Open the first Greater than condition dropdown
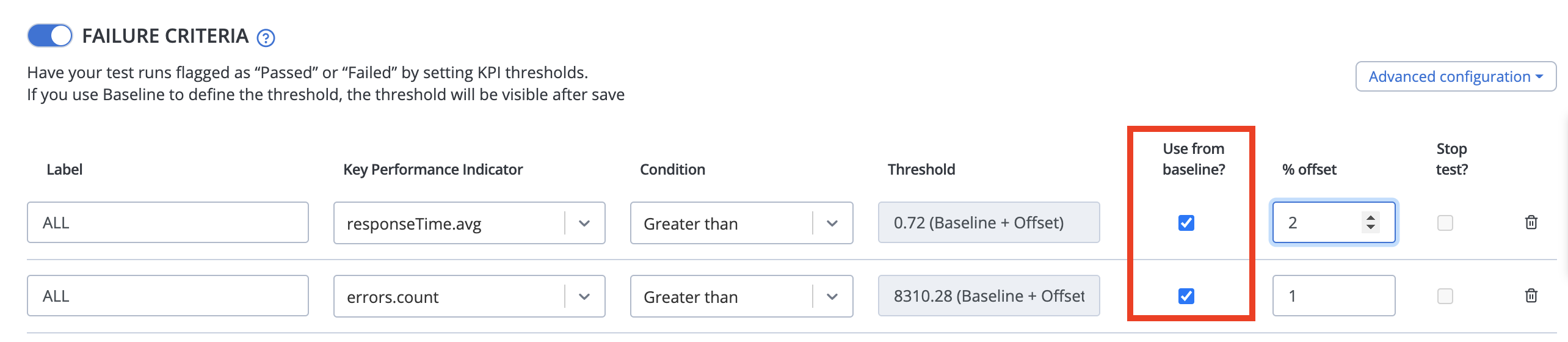The width and height of the screenshot is (1568, 342). click(741, 223)
